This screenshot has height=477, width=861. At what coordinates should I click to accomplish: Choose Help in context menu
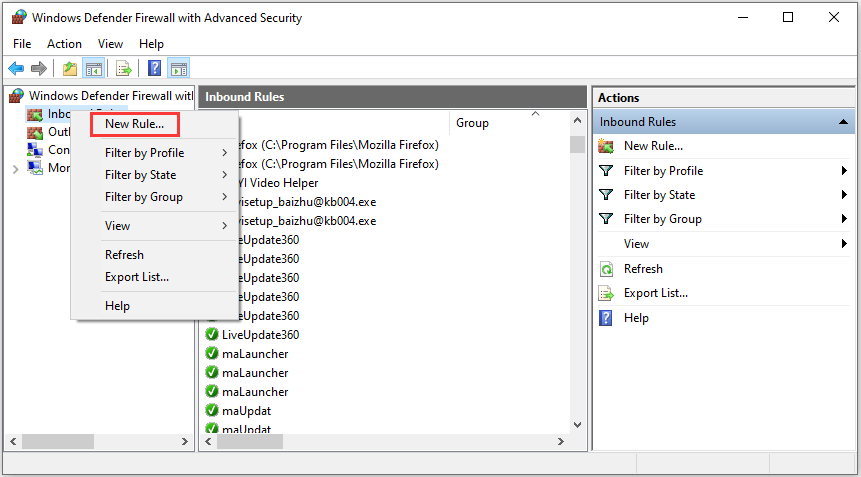pyautogui.click(x=117, y=306)
